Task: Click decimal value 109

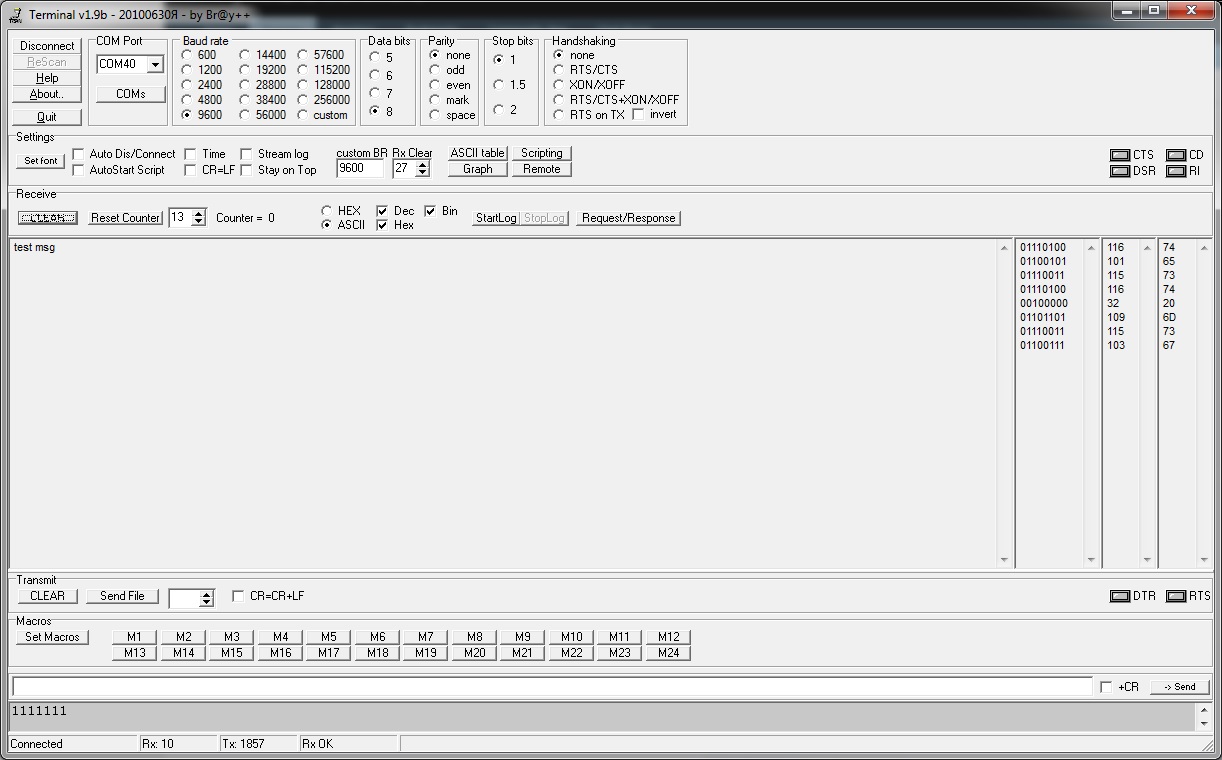Action: tap(1115, 318)
